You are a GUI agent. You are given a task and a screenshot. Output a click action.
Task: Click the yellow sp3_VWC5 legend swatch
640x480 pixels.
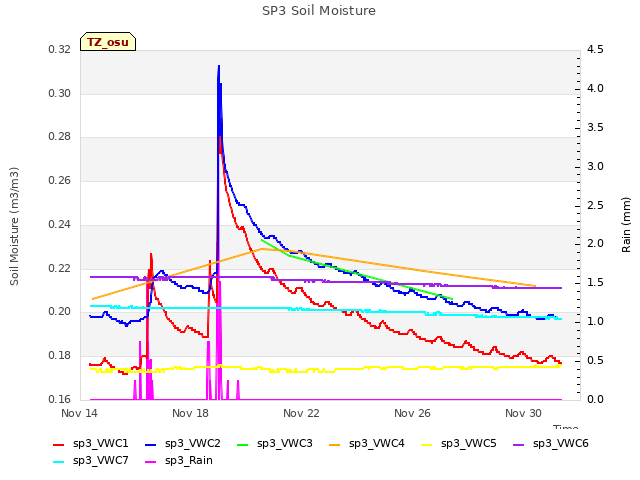click(427, 444)
